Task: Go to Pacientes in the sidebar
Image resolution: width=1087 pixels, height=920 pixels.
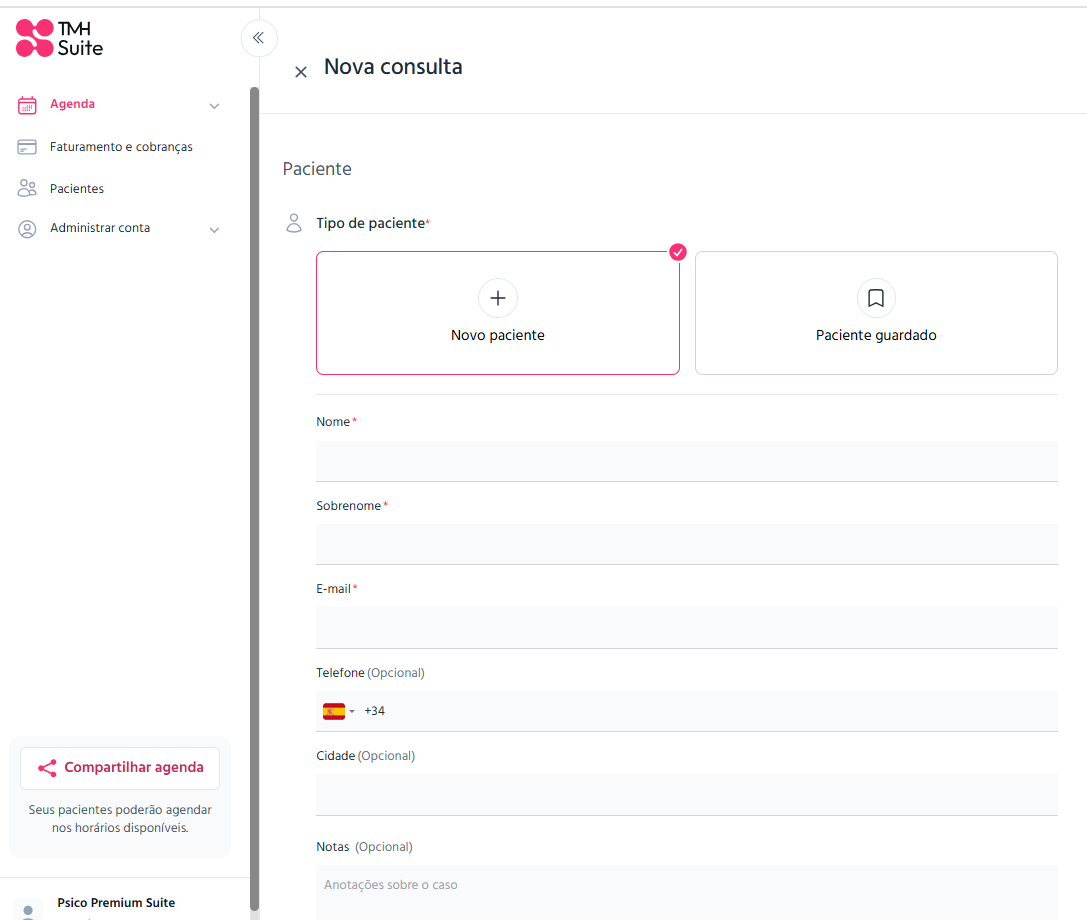Action: 77,189
